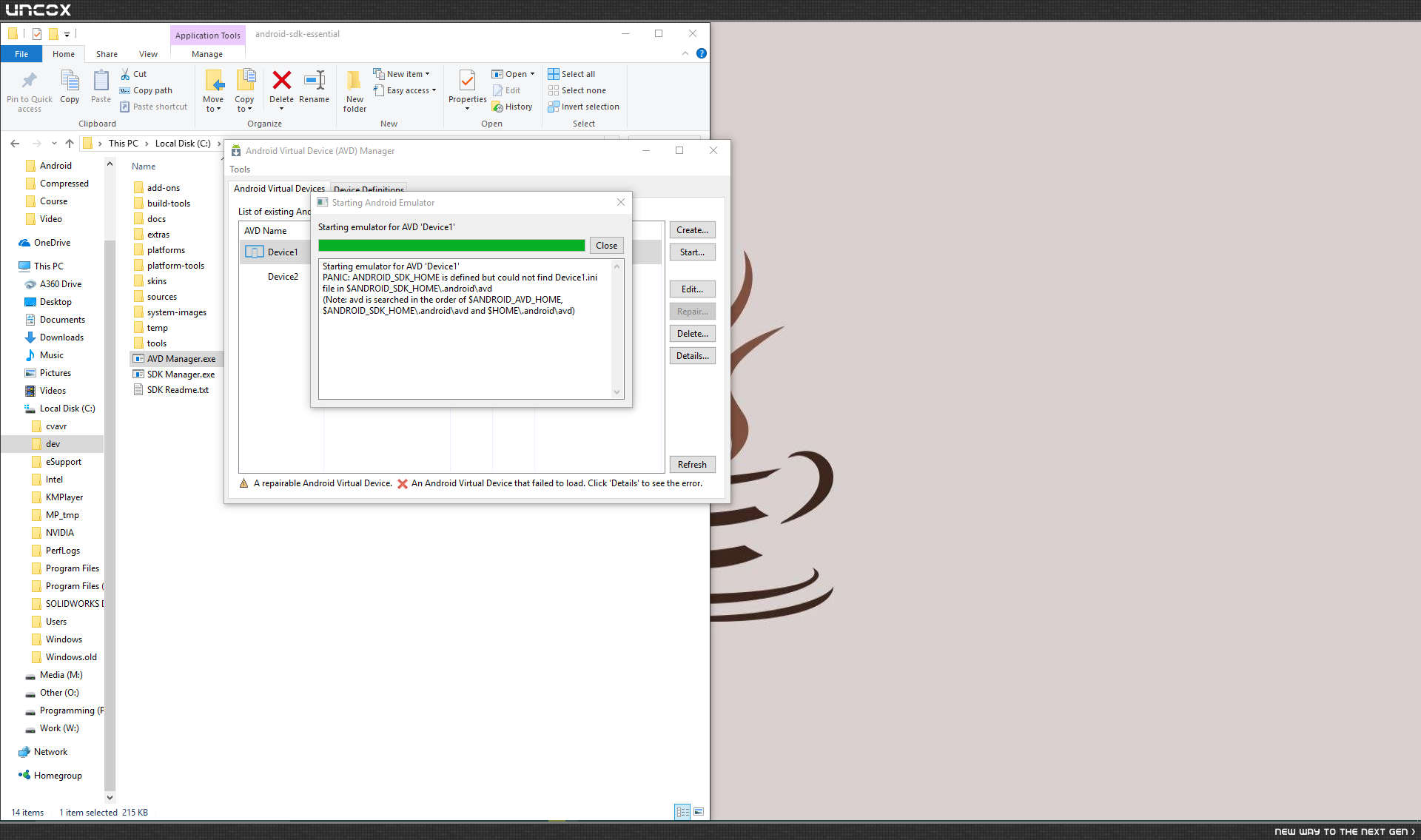Switch to the Manage ribbon tab
The width and height of the screenshot is (1421, 840).
207,54
